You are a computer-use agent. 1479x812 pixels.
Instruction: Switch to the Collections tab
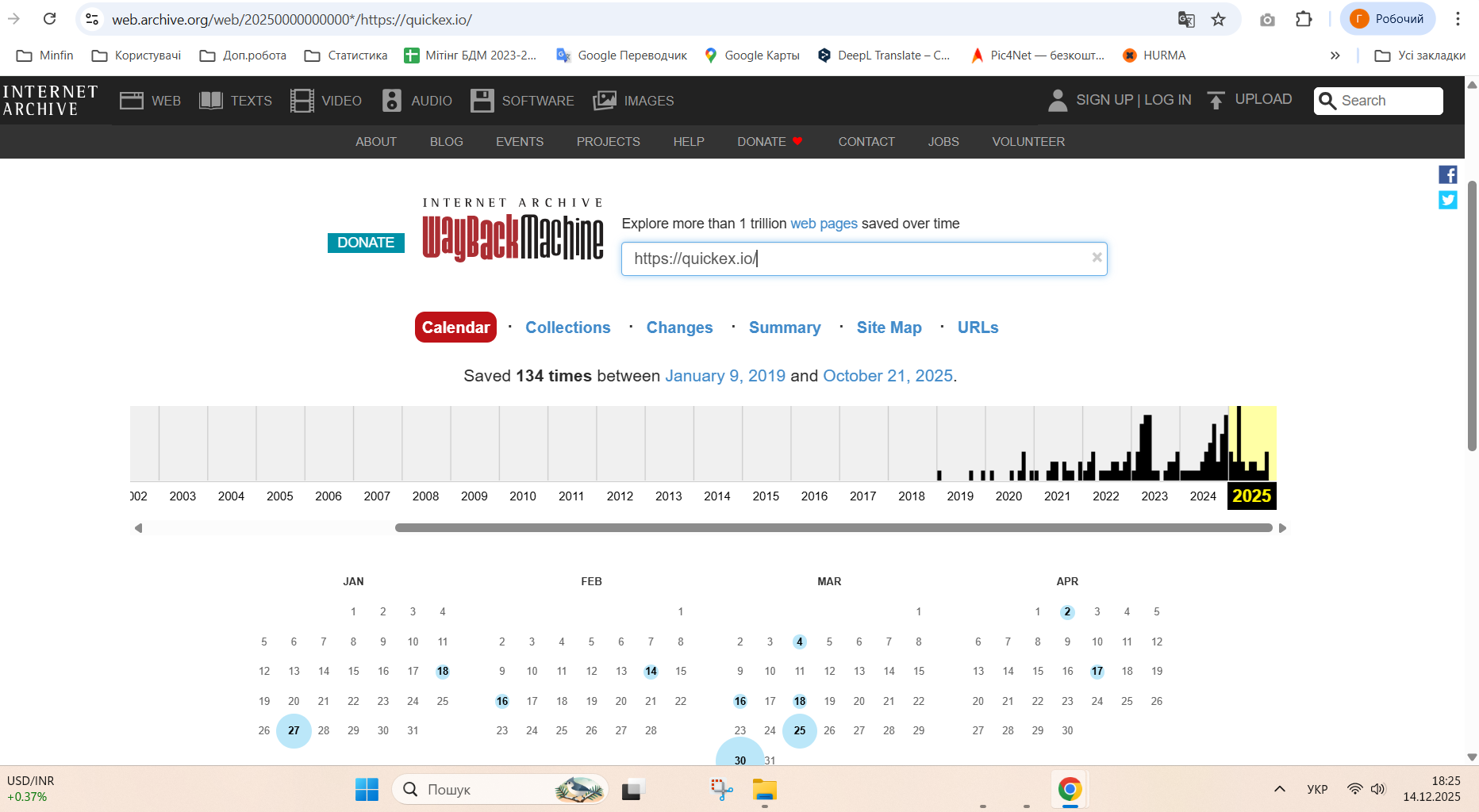click(x=568, y=327)
